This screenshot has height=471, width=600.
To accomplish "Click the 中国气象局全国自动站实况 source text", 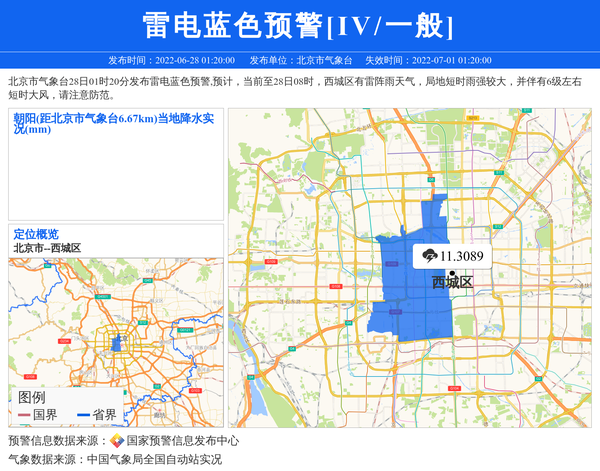I will tap(153, 460).
